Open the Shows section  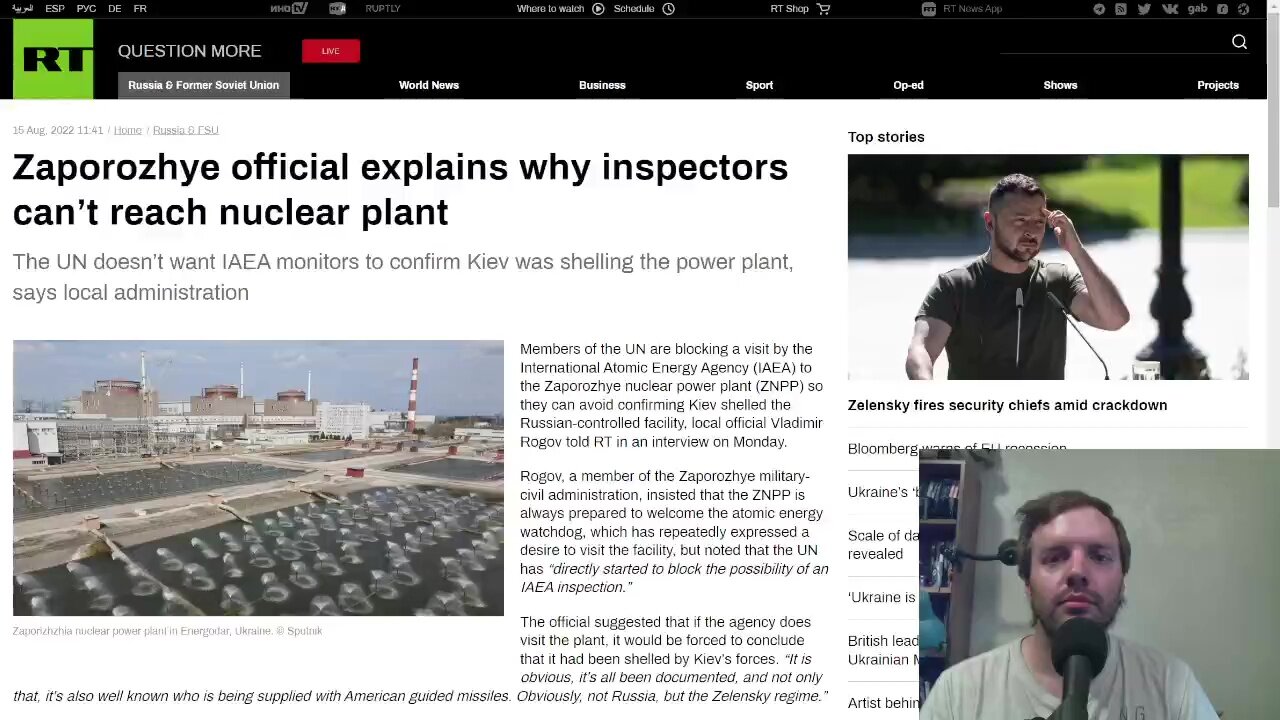[1060, 85]
